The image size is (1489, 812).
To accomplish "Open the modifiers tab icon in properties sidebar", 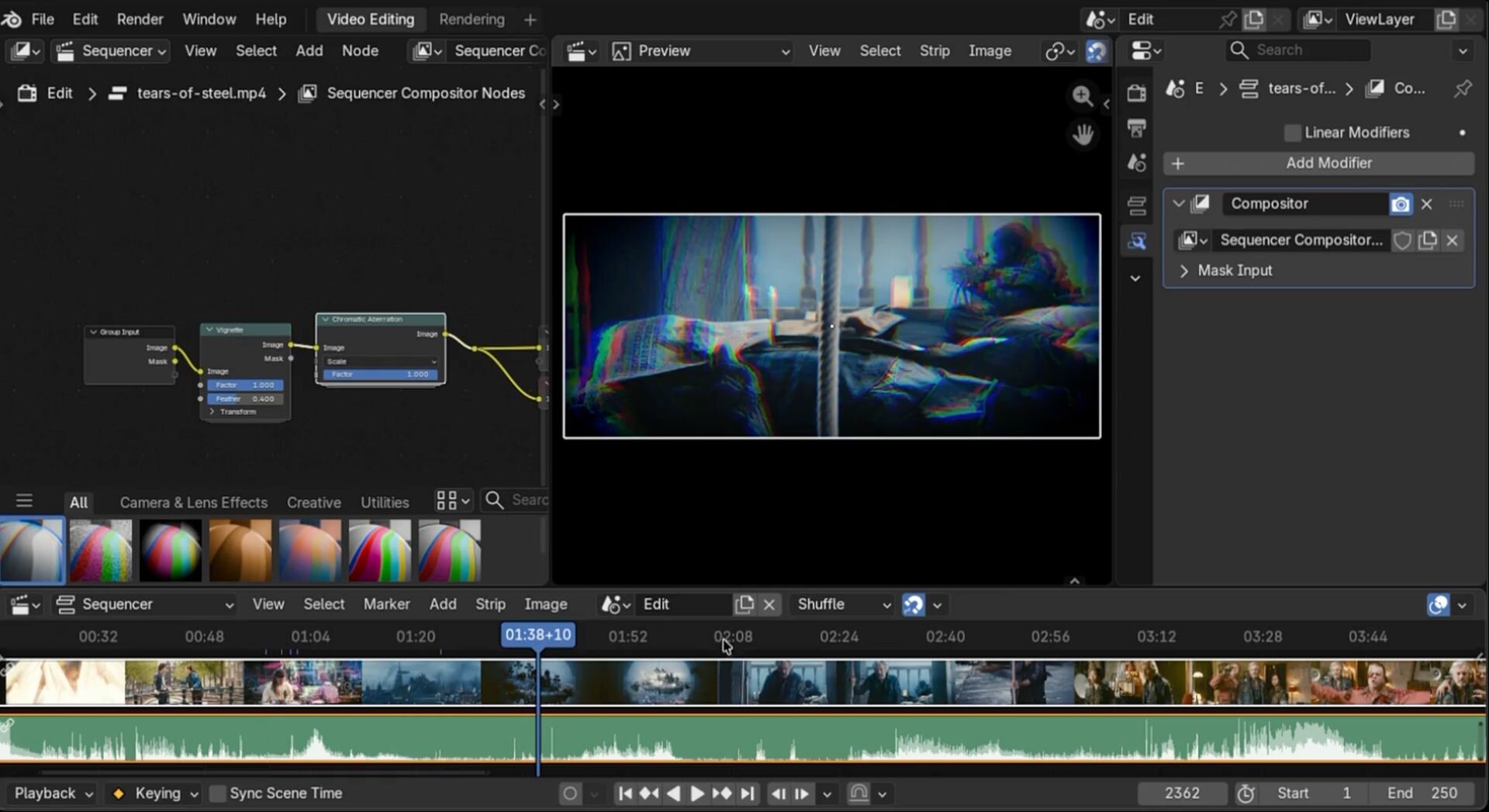I will click(1137, 241).
